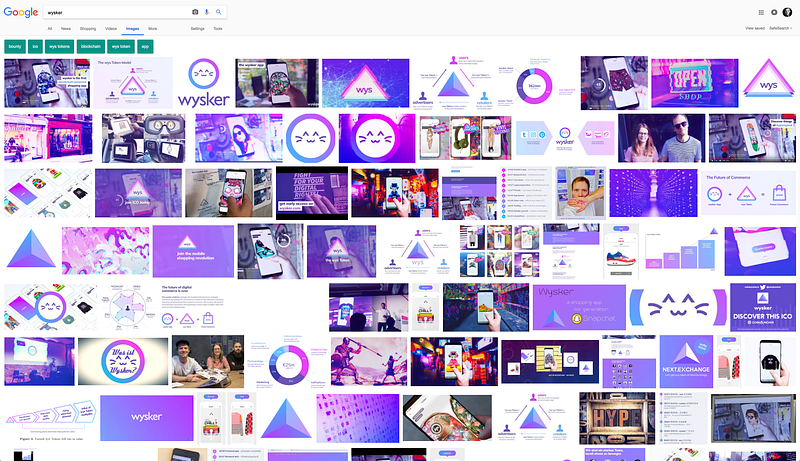Screen dimensions: 800x461
Task: Click the camera search-by-image icon
Action: tap(195, 12)
